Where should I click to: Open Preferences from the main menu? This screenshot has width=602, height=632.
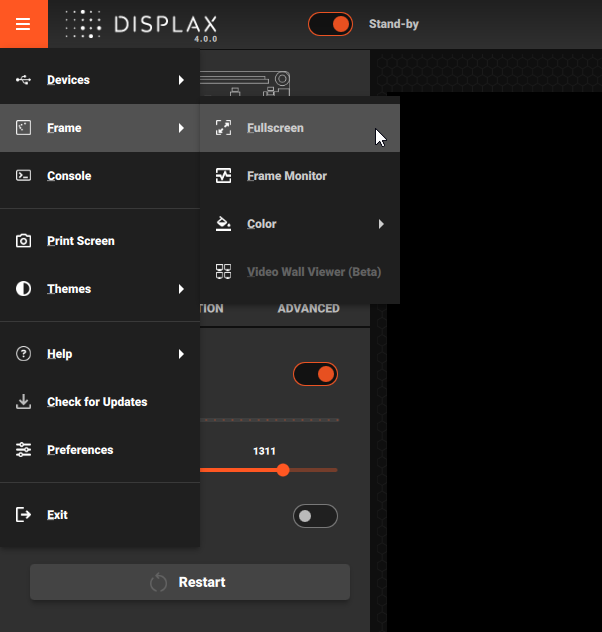pos(80,450)
